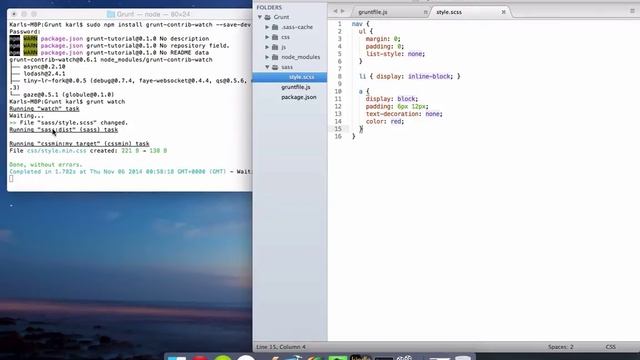640x360 pixels.
Task: Click line number 8 in the gutter
Action: (339, 76)
